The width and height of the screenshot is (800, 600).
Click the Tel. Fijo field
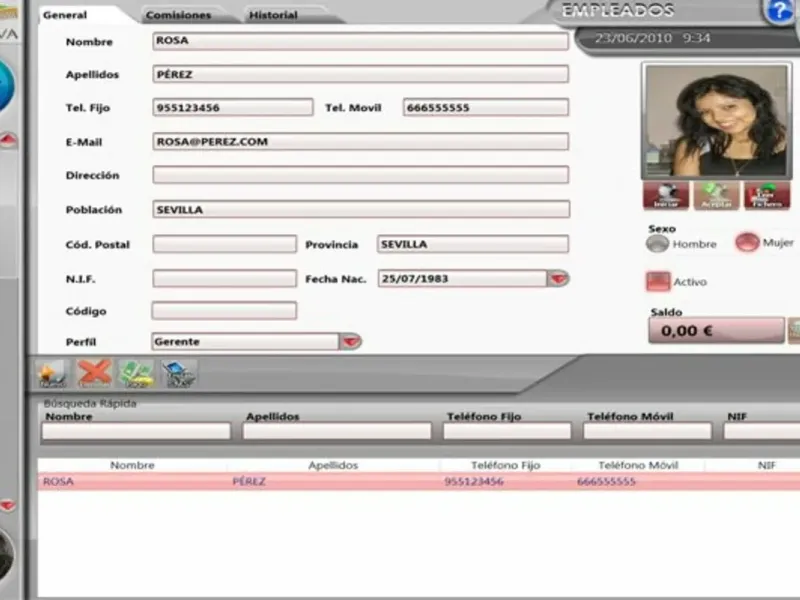pos(233,107)
